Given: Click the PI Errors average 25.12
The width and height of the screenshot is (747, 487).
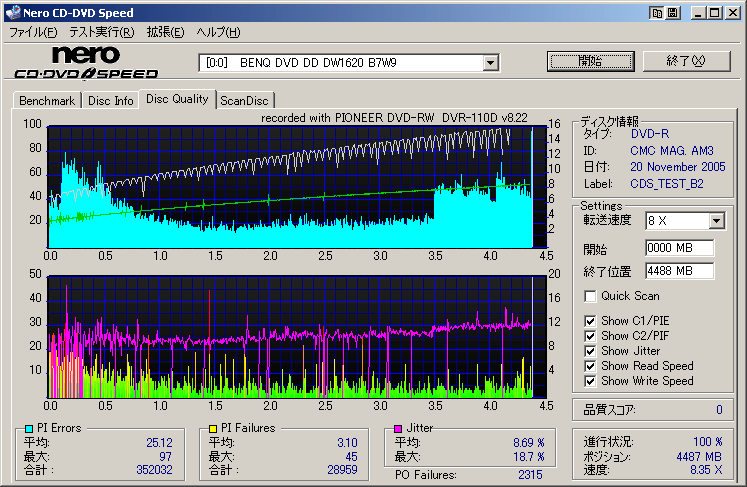Looking at the screenshot, I should (160, 443).
